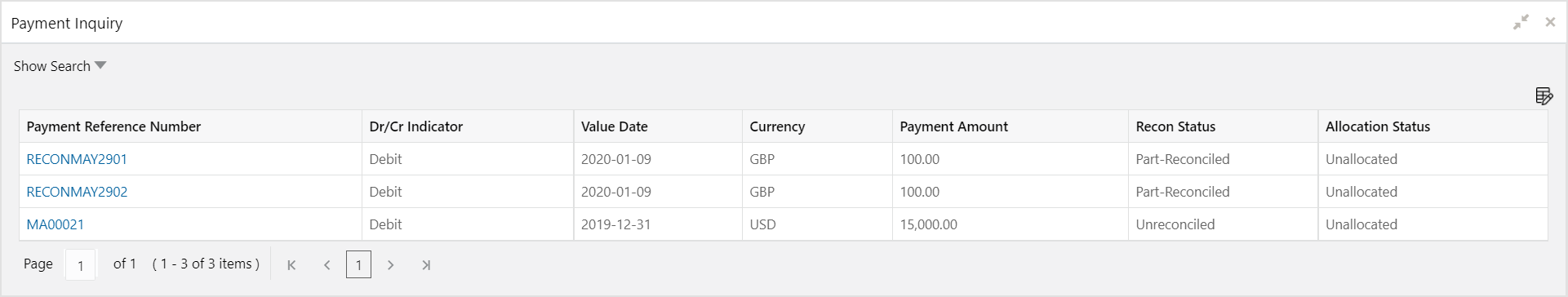Viewport: 1568px width, 297px height.
Task: Open the table column settings icon
Action: coord(1544,96)
